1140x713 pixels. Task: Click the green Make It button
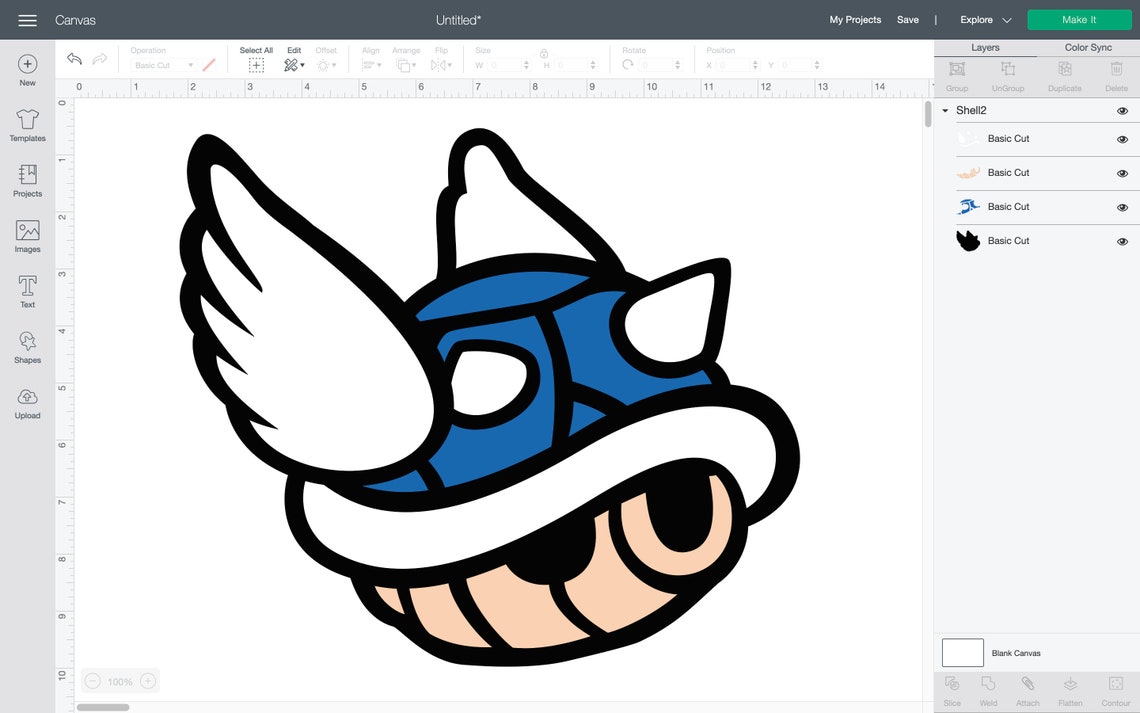click(1079, 19)
